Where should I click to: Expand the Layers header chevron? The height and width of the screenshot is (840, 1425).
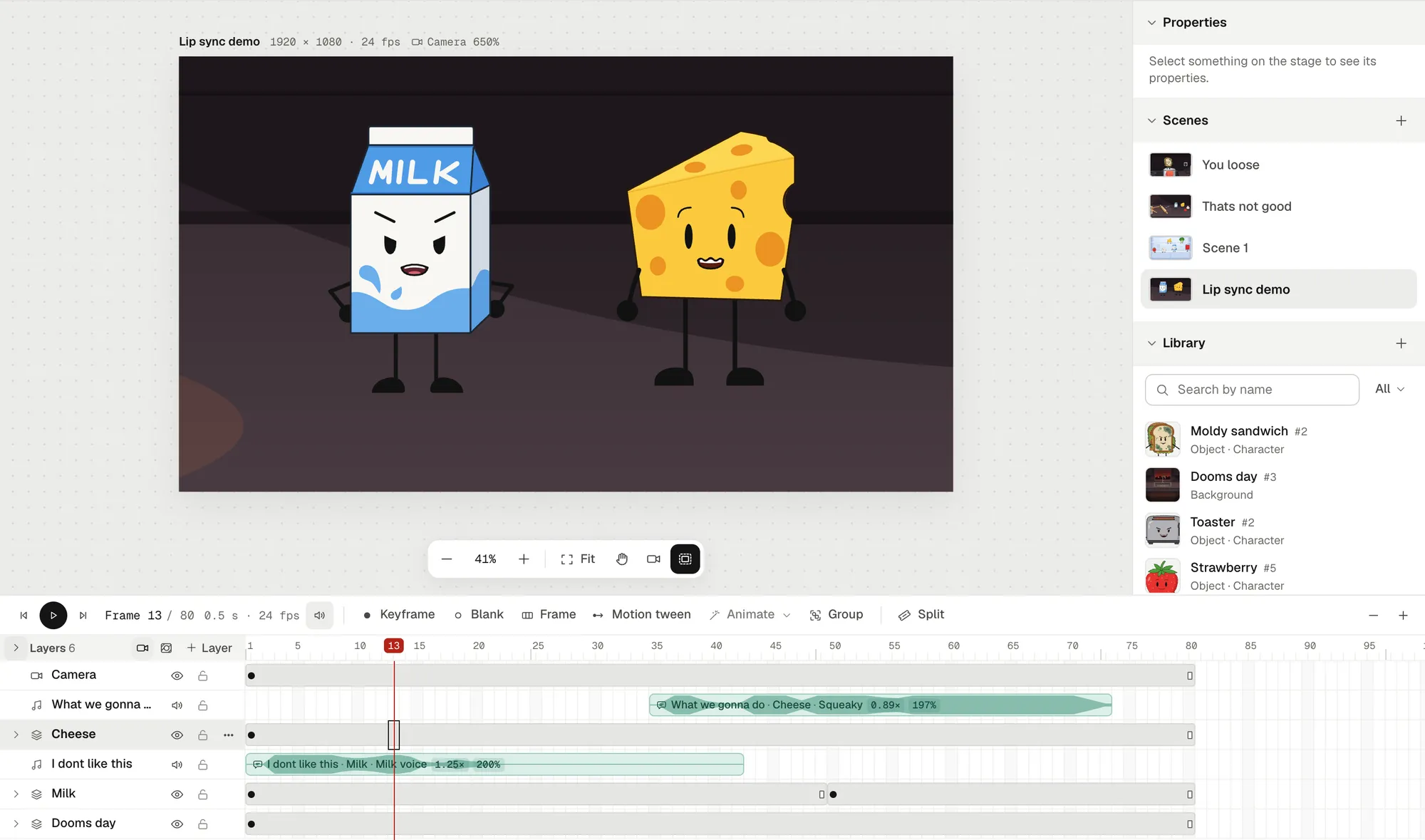click(16, 648)
